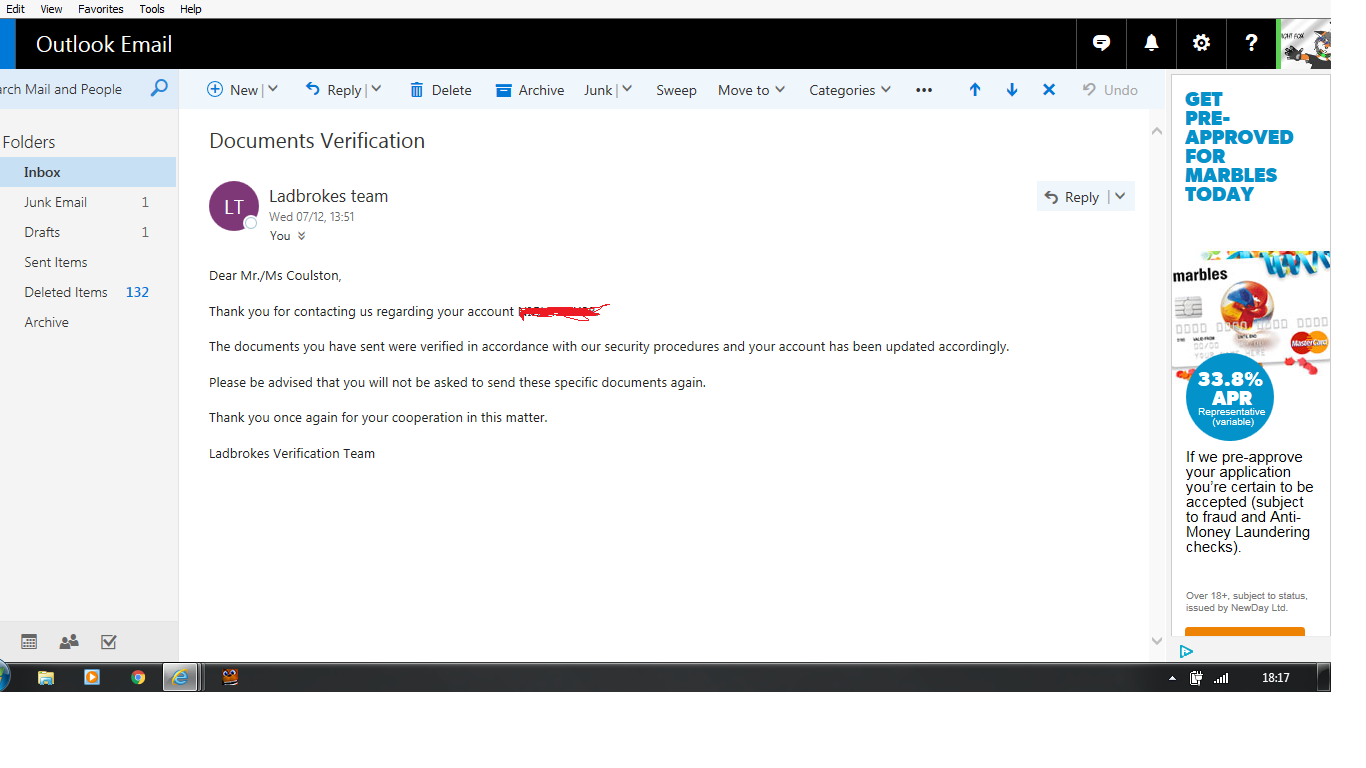Click the Sweep button
Viewport: 1366px width, 768px height.
[676, 90]
